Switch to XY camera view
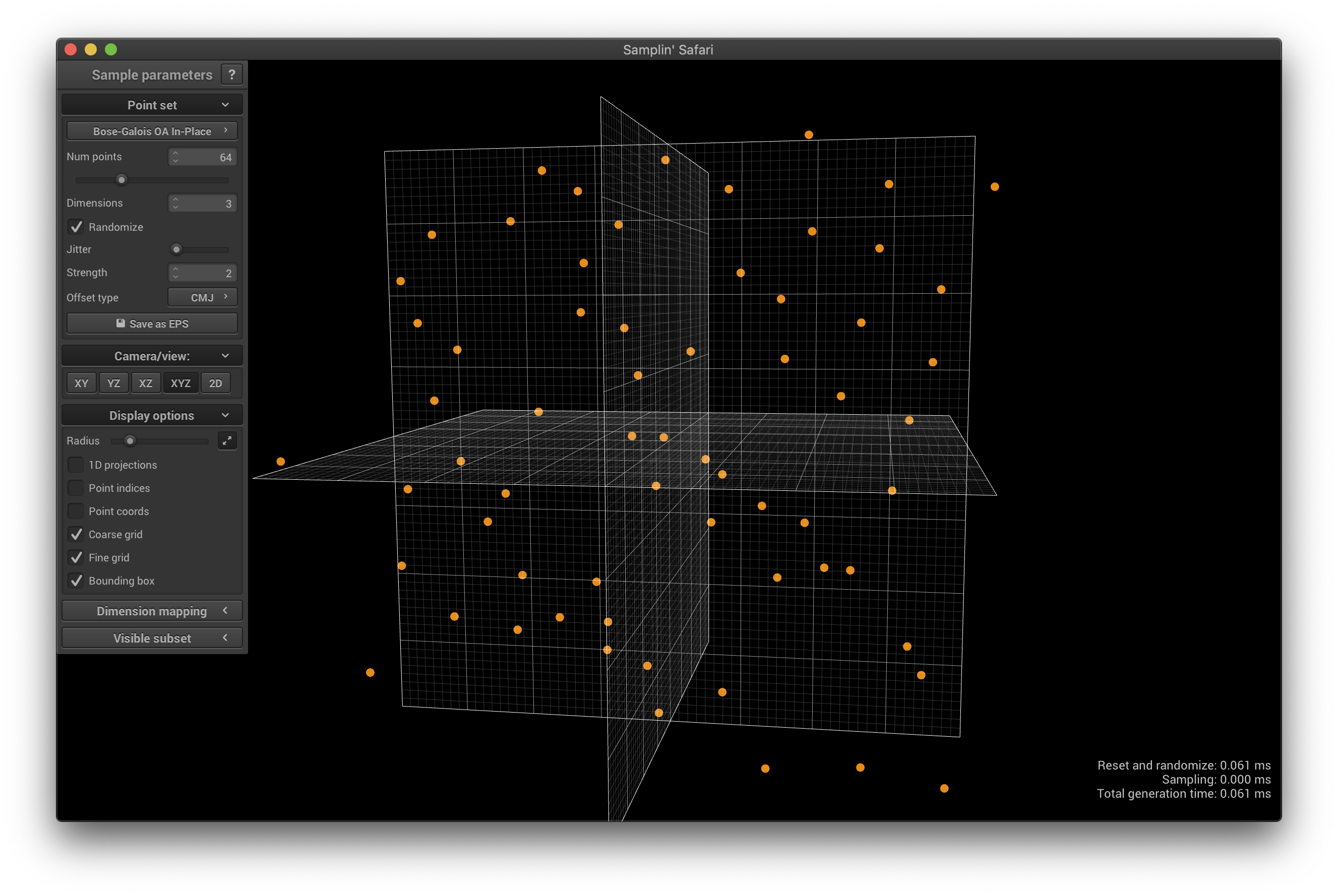Viewport: 1338px width, 896px height. point(80,382)
